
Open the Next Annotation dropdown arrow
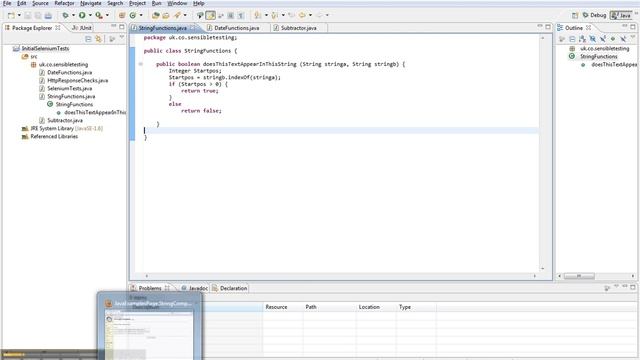(266, 16)
